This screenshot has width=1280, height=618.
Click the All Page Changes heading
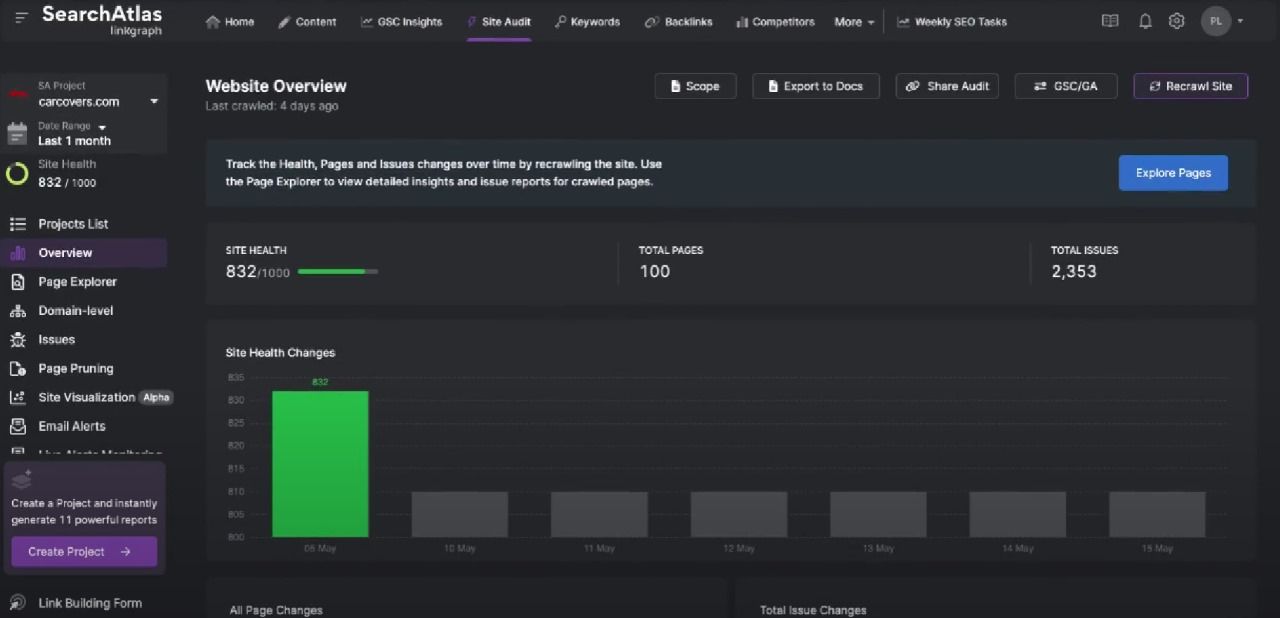(276, 610)
